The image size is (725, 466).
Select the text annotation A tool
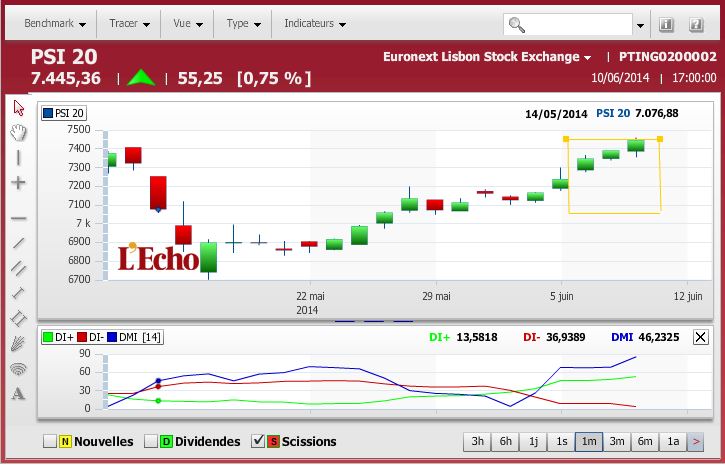click(x=18, y=393)
